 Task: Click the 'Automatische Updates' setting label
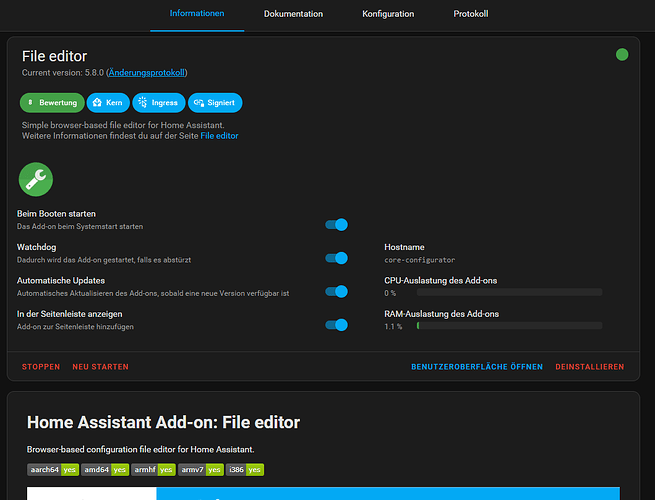tap(61, 281)
